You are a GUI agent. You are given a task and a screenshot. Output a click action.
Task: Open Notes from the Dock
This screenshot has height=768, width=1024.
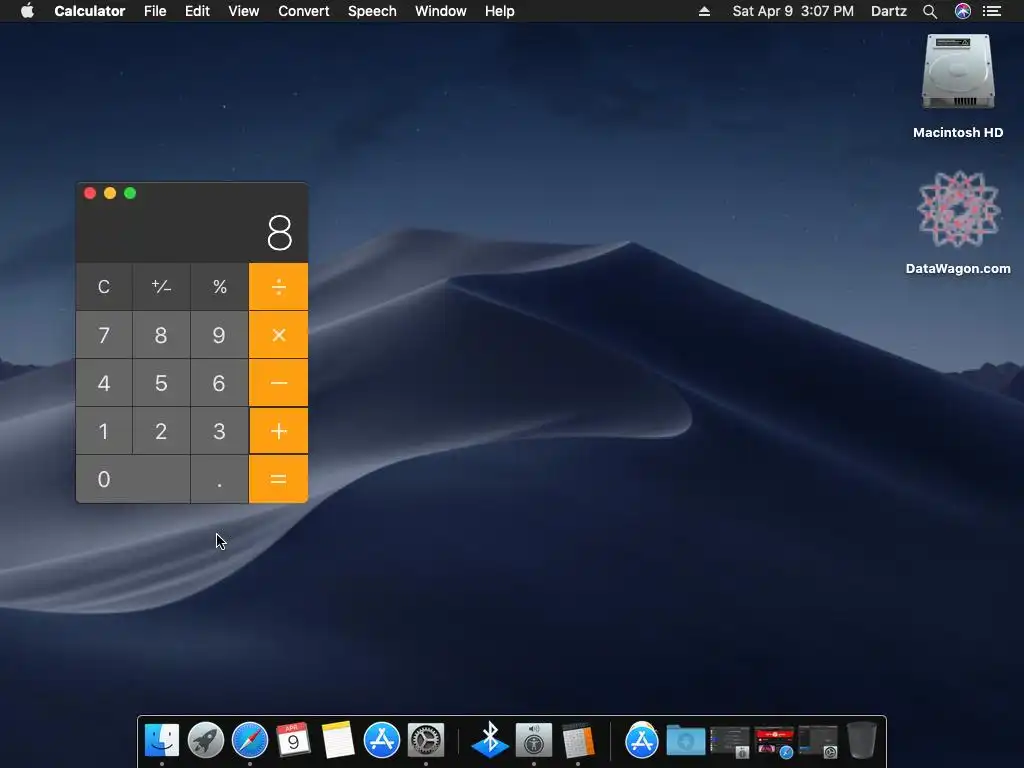click(338, 741)
